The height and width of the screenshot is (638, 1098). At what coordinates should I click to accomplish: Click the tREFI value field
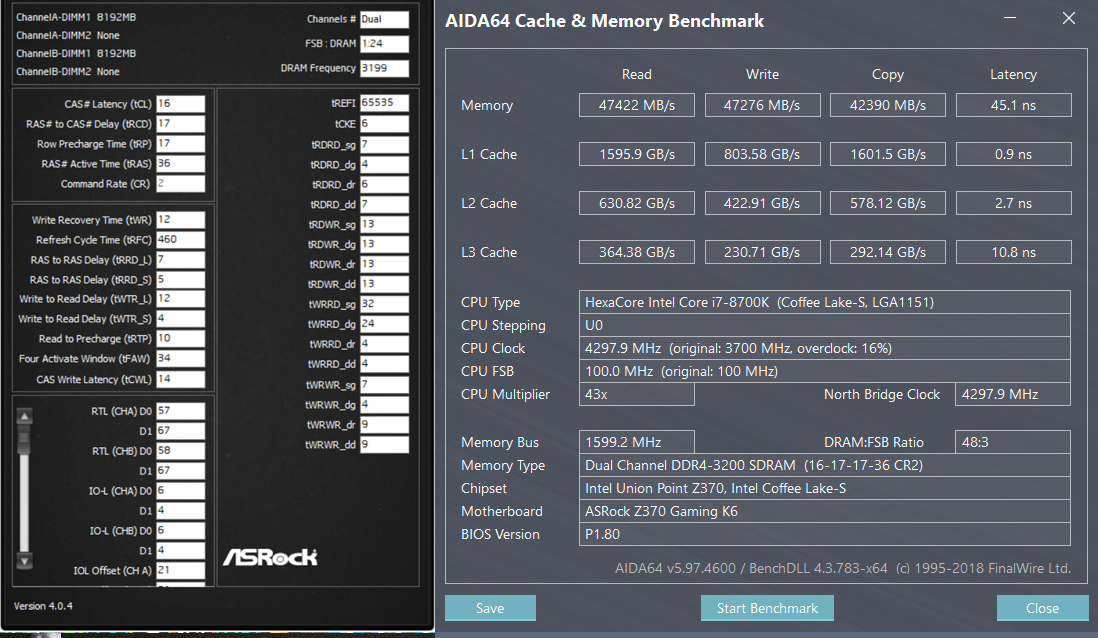(x=384, y=103)
